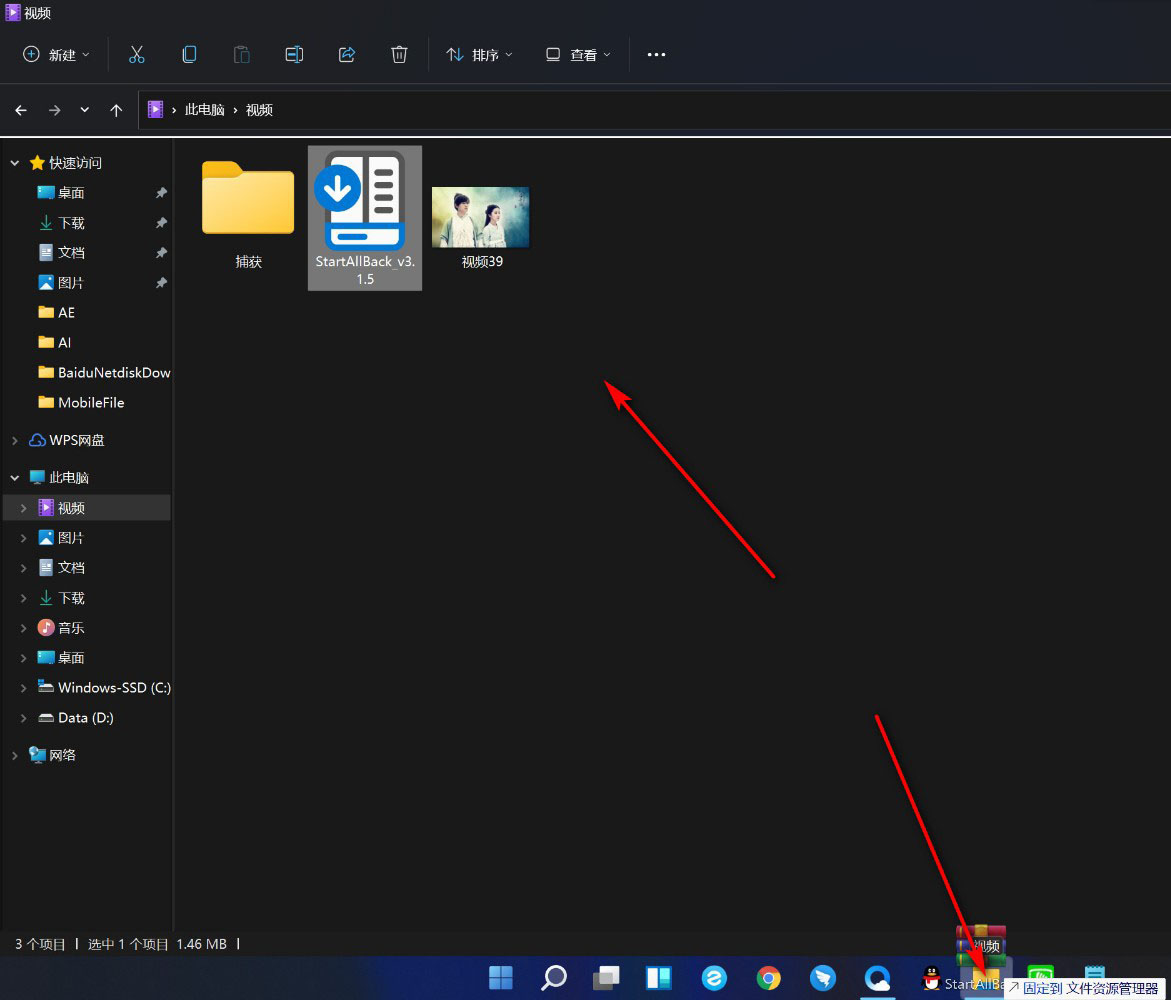The width and height of the screenshot is (1171, 1000).
Task: Click the Delete trash can icon
Action: (399, 55)
